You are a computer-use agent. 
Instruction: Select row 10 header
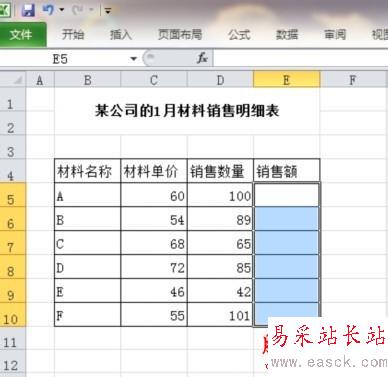(x=13, y=314)
